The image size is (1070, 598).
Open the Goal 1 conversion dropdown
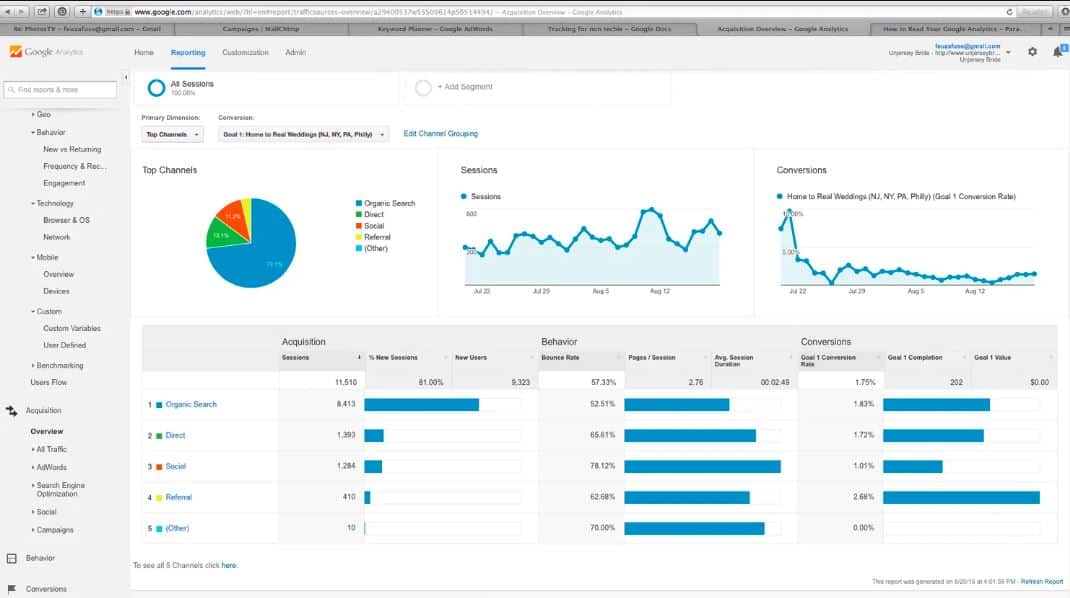pos(304,134)
